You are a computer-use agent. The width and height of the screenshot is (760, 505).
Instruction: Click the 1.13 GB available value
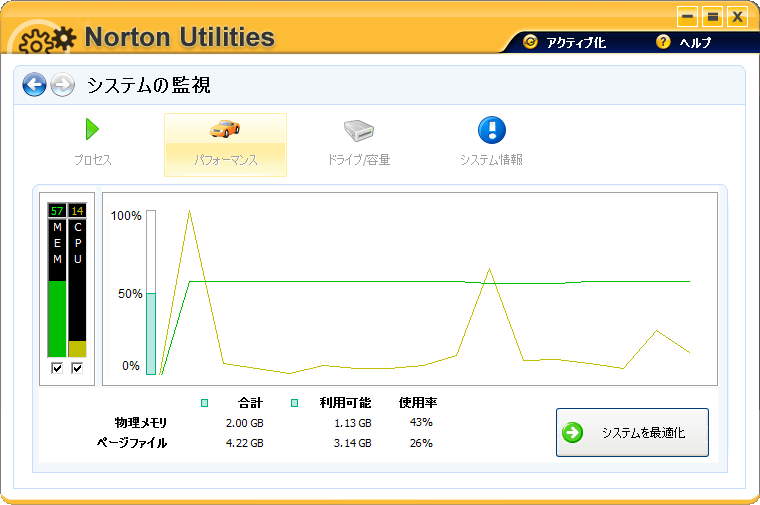pos(353,423)
